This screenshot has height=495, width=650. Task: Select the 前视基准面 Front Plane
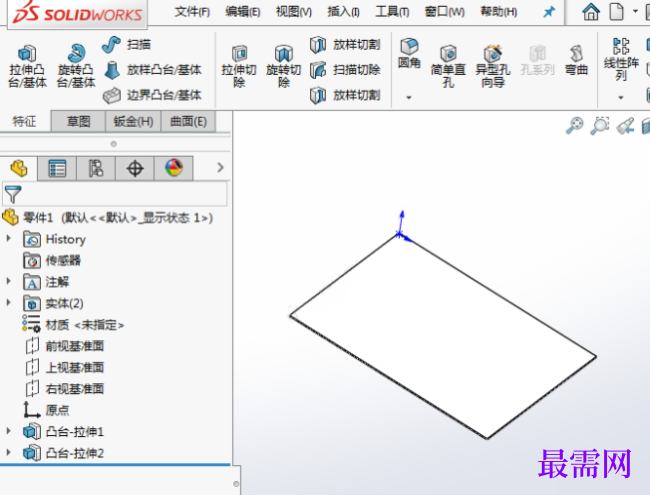coord(65,346)
